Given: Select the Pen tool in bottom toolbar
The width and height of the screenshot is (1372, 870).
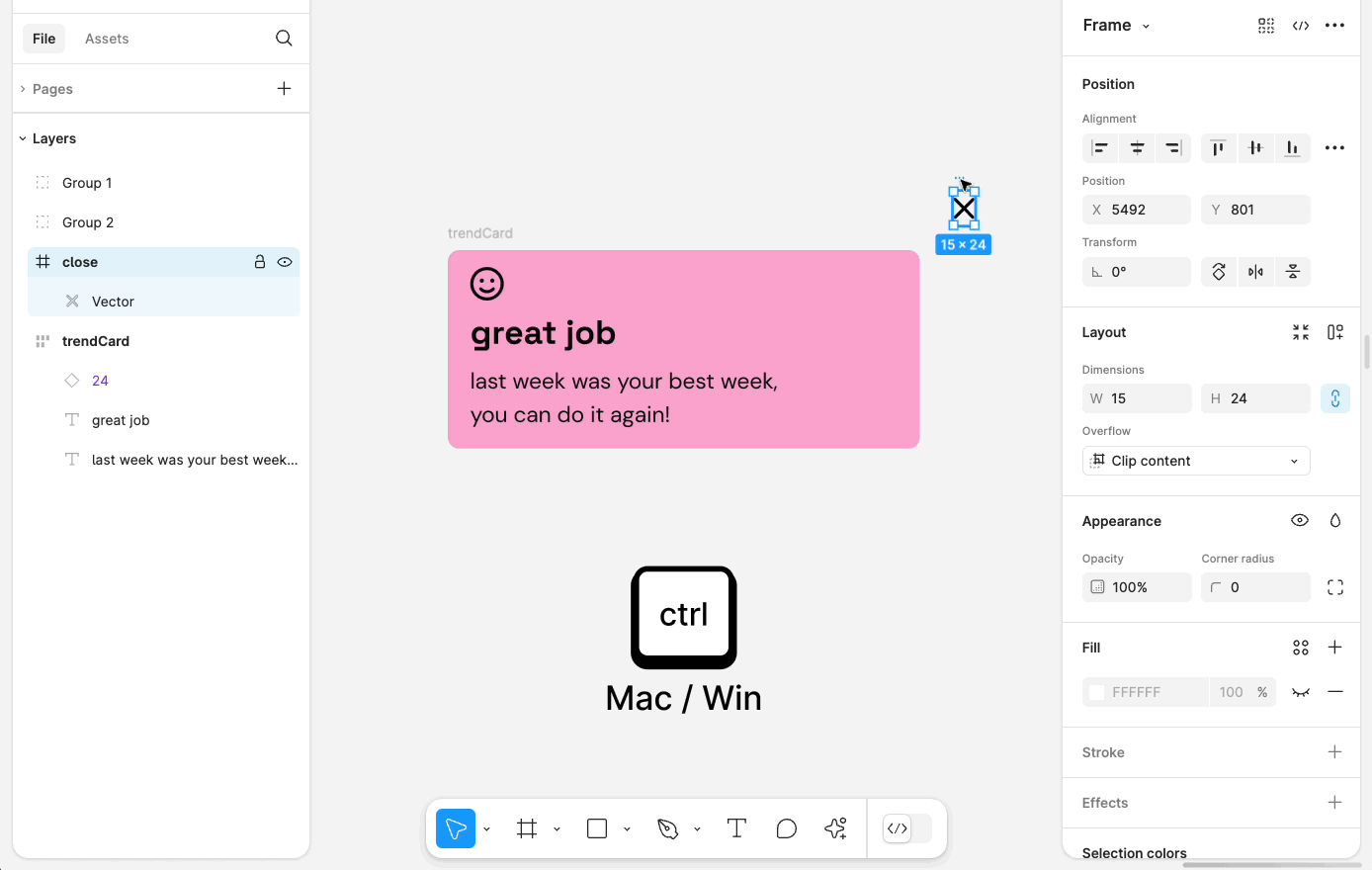Looking at the screenshot, I should (668, 828).
